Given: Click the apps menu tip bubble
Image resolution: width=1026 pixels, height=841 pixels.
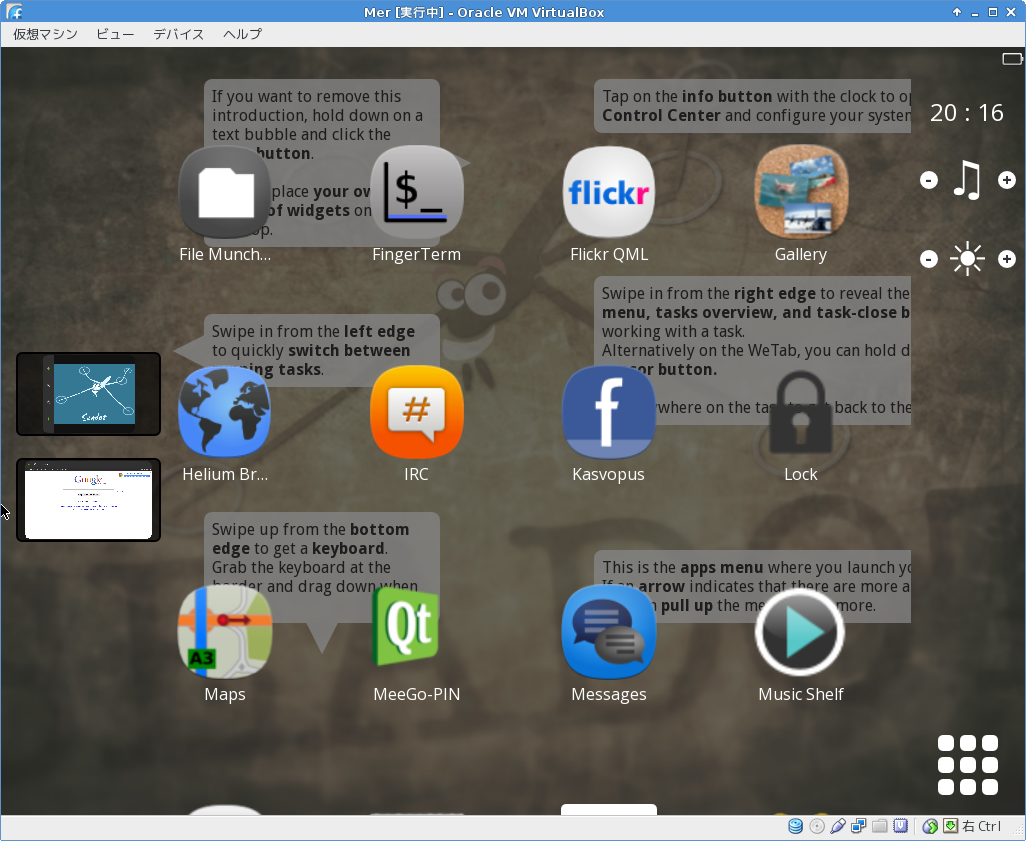Looking at the screenshot, I should click(752, 586).
